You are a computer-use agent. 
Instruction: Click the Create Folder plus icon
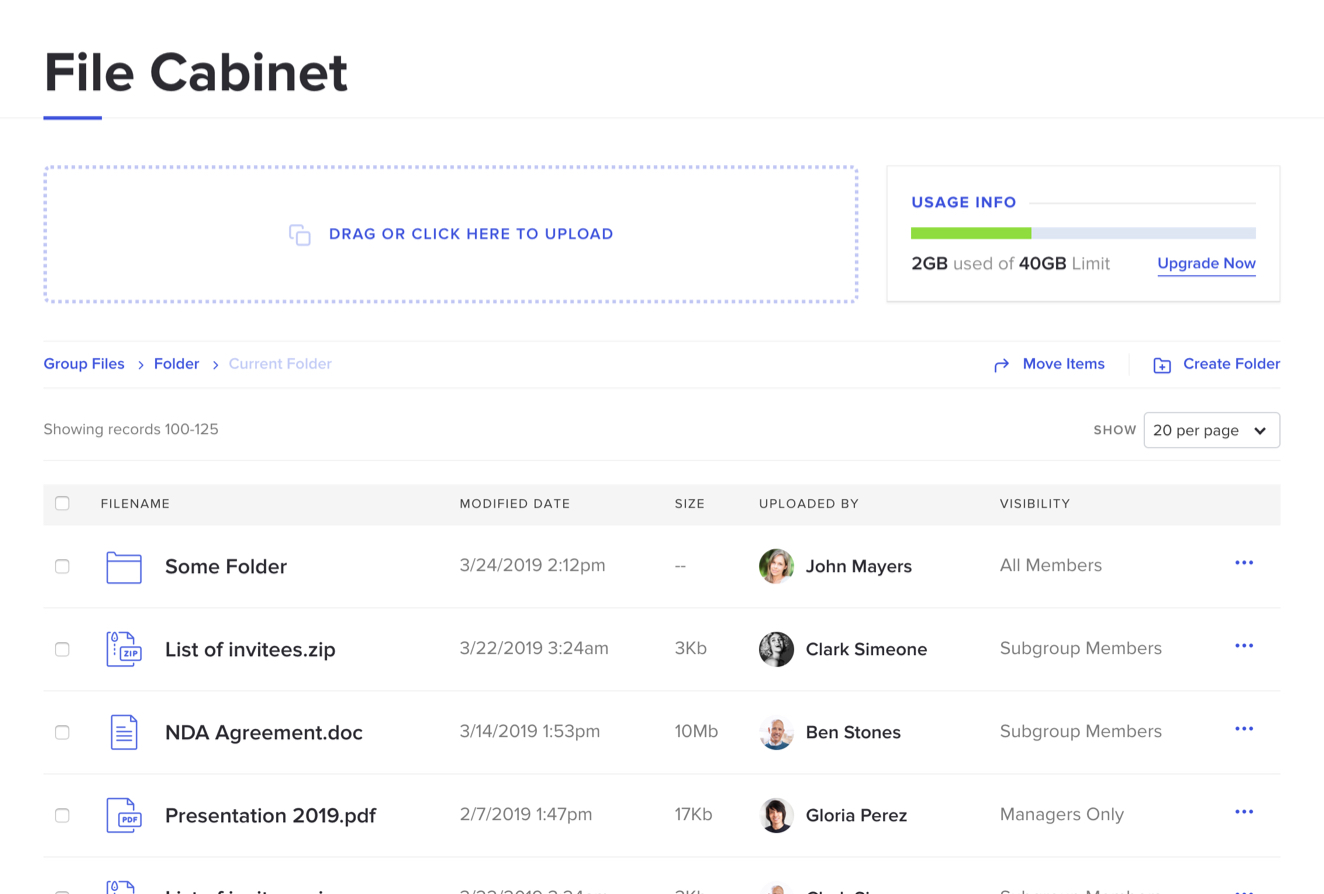click(1161, 365)
